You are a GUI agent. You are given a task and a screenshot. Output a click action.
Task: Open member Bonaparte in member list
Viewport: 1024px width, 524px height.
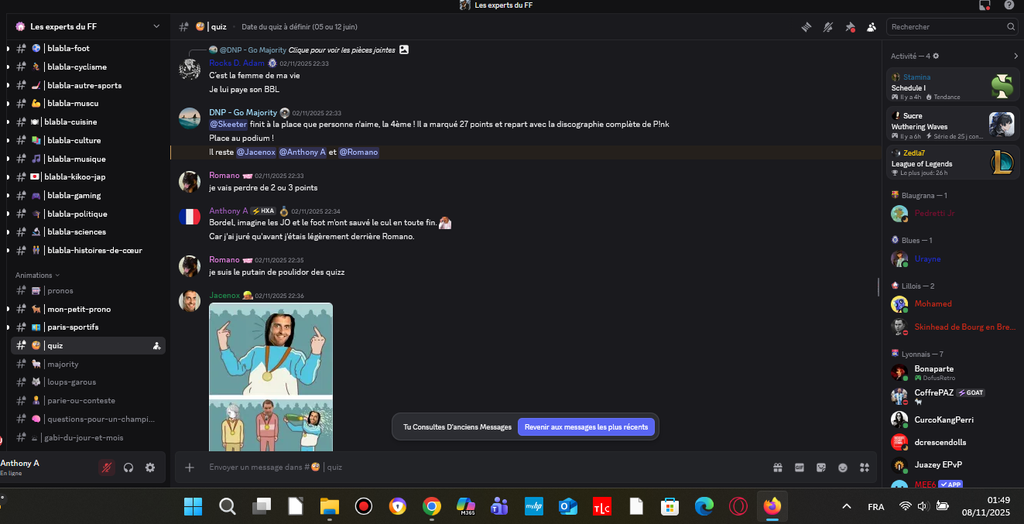[x=953, y=372]
